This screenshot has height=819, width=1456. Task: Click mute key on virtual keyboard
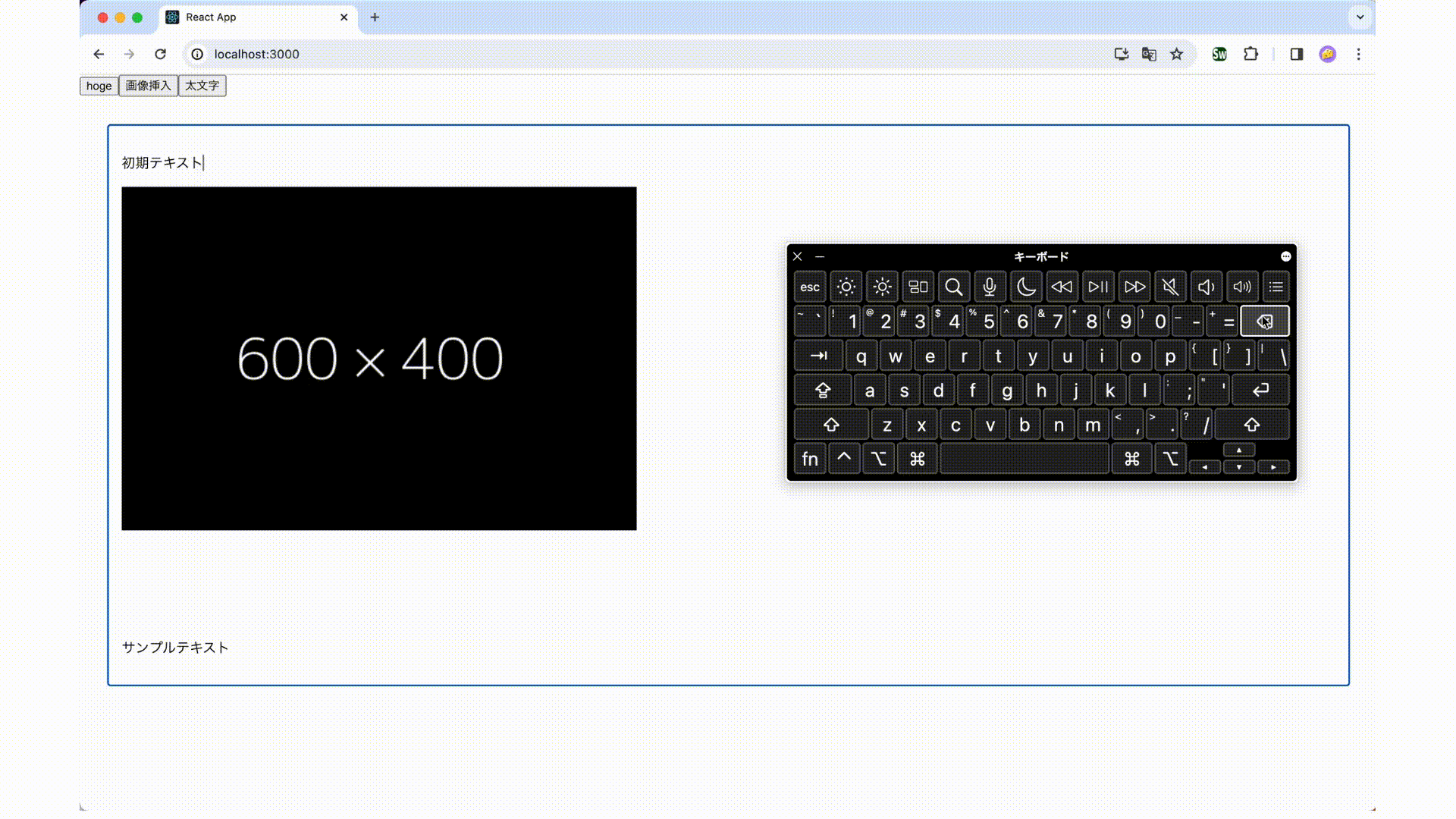tap(1170, 287)
